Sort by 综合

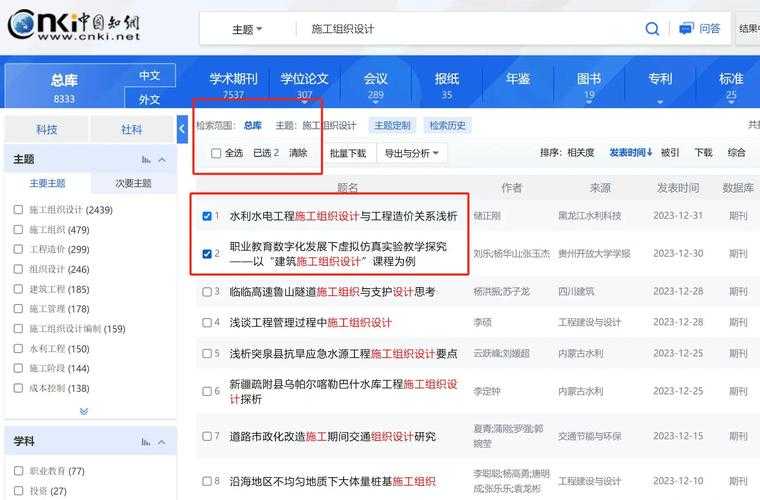tap(736, 153)
